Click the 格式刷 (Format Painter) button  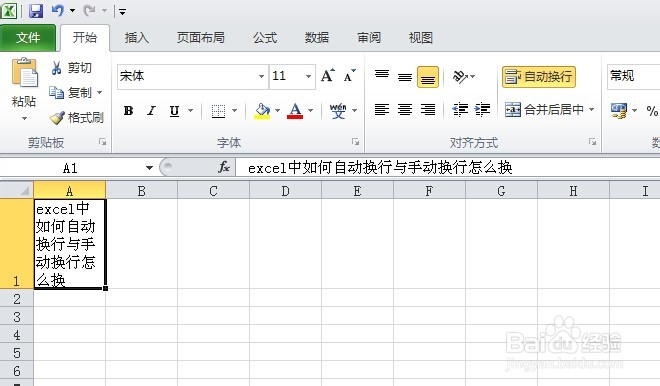(76, 117)
